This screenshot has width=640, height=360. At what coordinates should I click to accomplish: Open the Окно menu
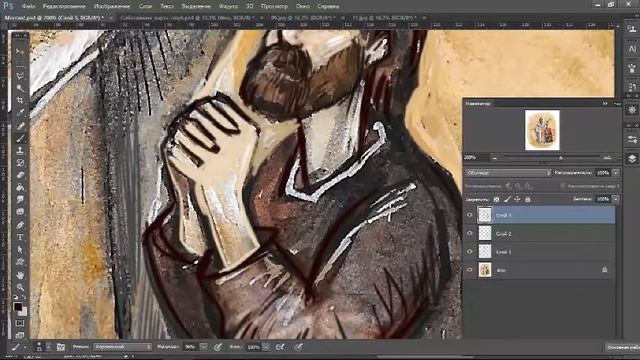(x=302, y=6)
